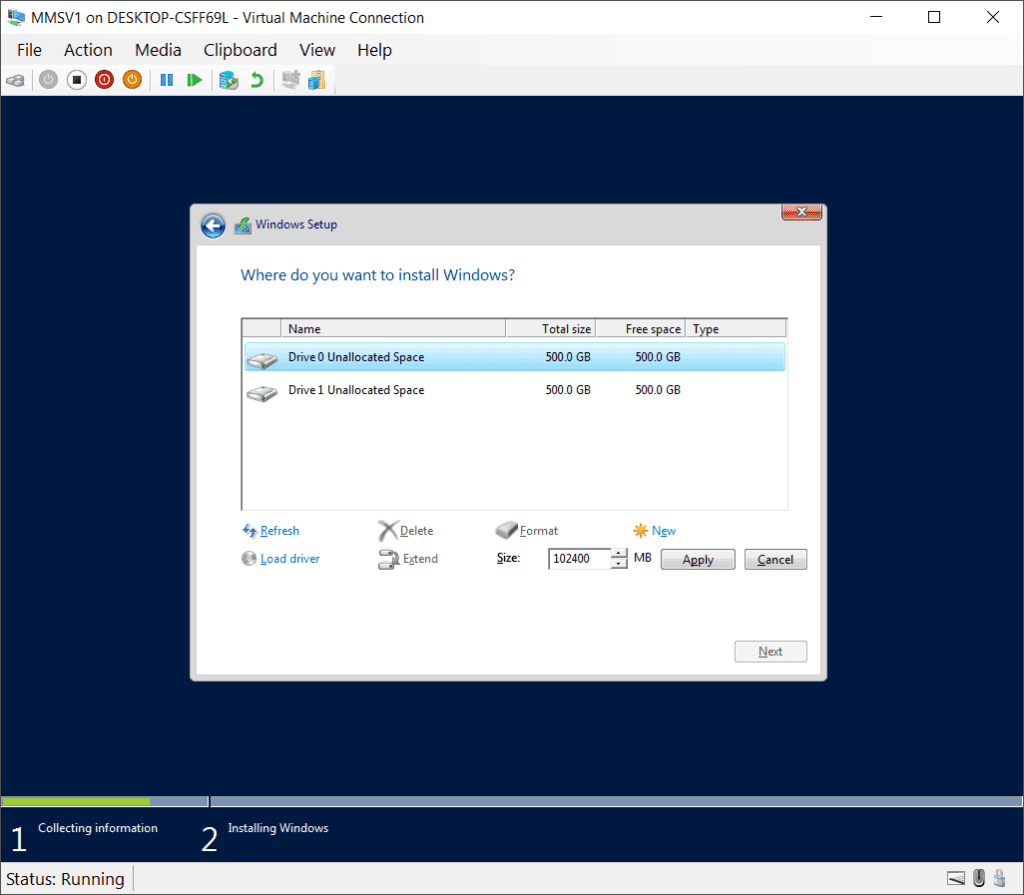The width and height of the screenshot is (1024, 895).
Task: Click the Format drive icon
Action: [506, 530]
